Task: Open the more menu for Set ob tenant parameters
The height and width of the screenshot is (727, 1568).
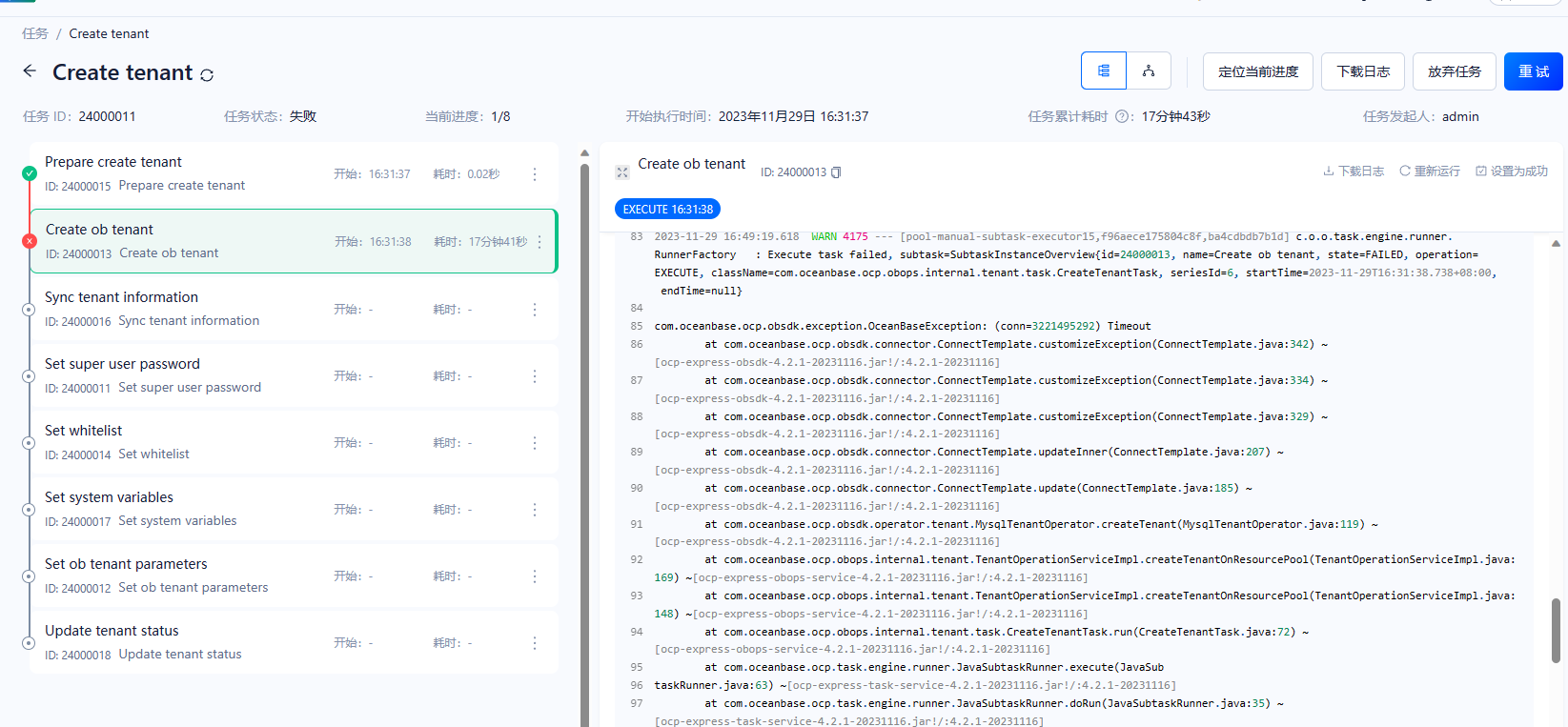Action: (x=535, y=576)
